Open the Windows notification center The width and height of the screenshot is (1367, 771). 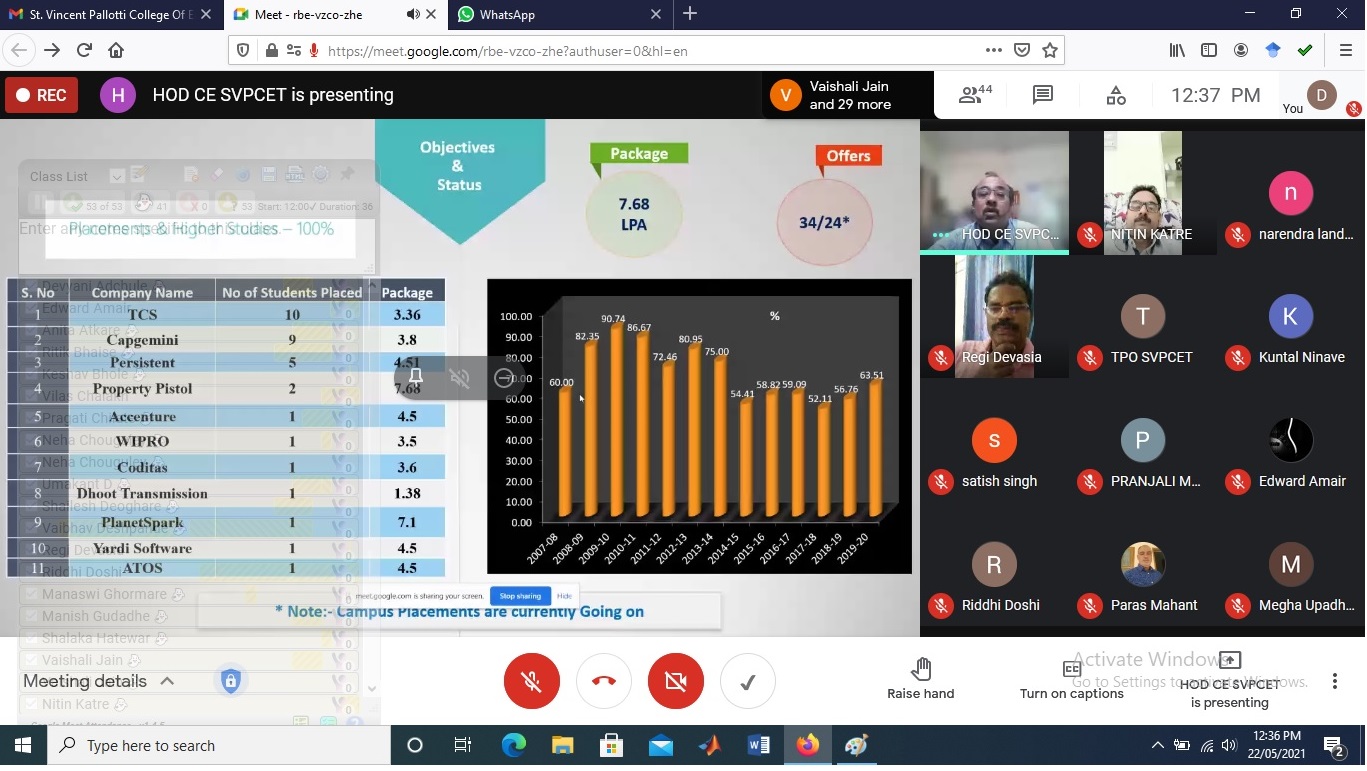[1333, 746]
